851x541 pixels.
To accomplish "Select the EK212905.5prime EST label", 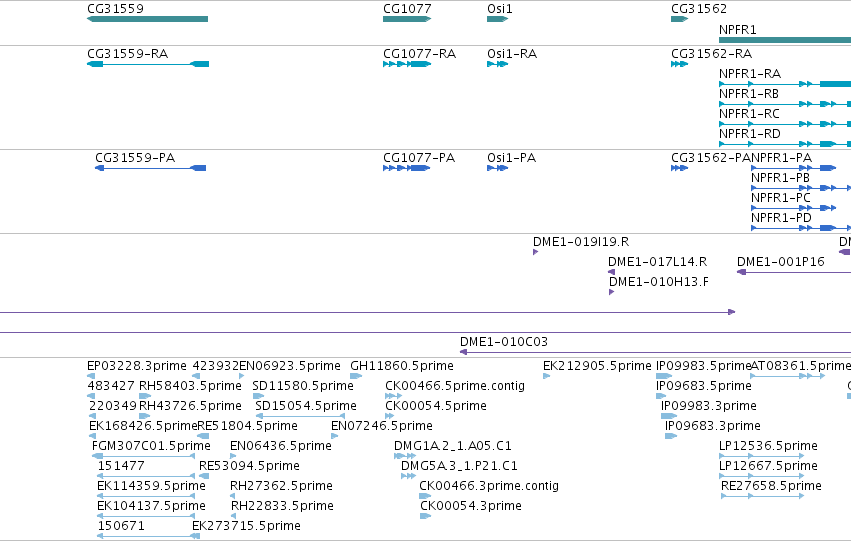I will pos(597,366).
